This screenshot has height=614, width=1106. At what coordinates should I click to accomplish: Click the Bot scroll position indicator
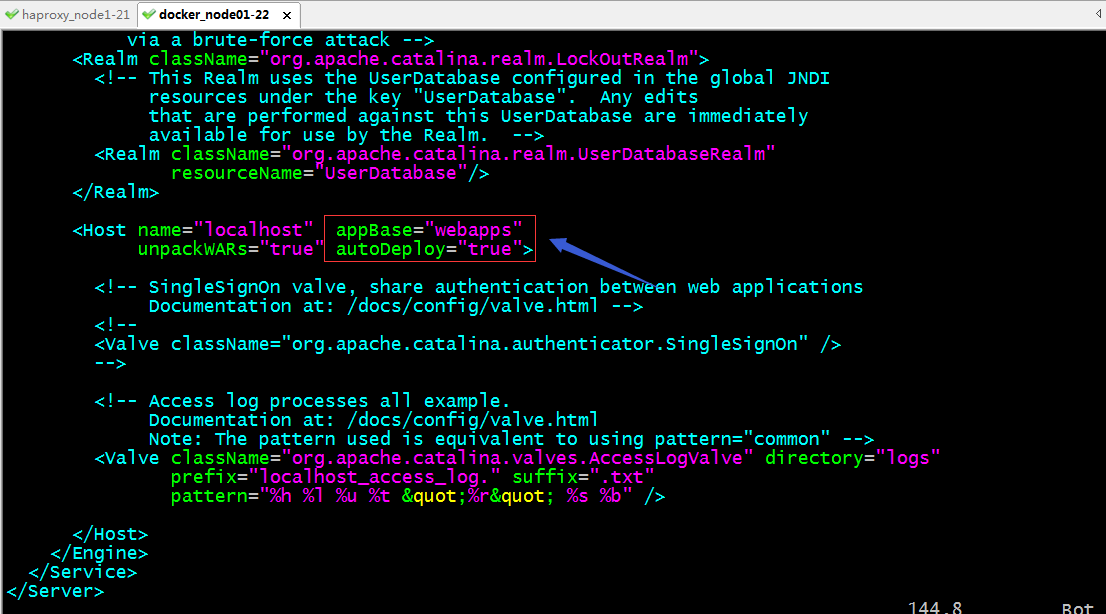1077,608
